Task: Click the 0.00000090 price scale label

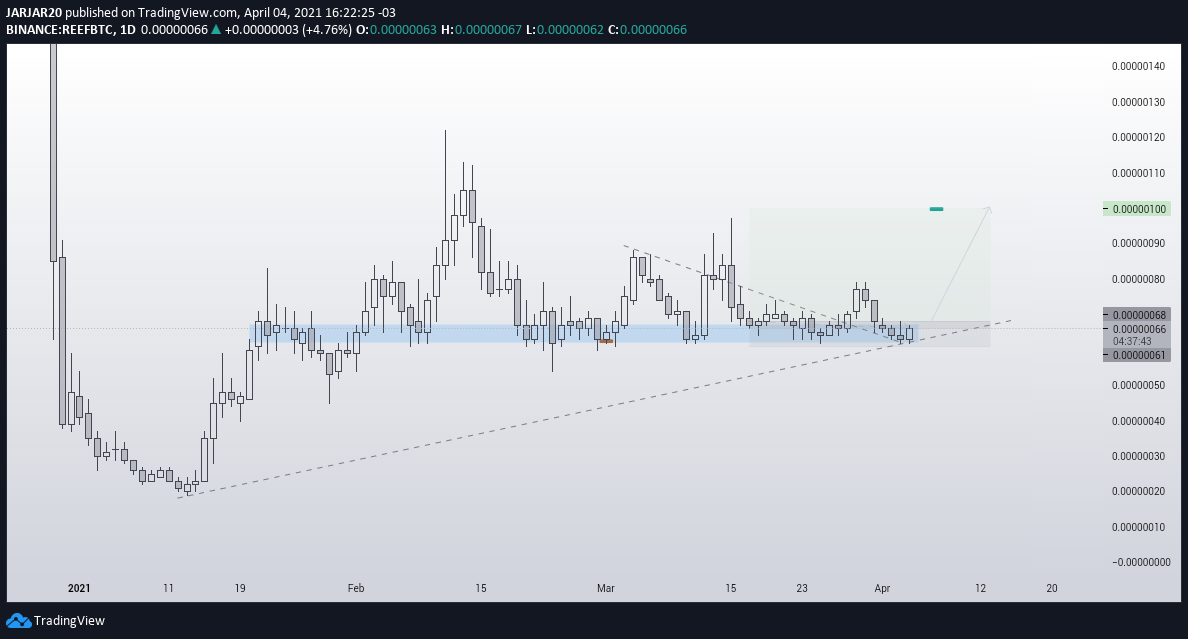Action: (x=1139, y=243)
